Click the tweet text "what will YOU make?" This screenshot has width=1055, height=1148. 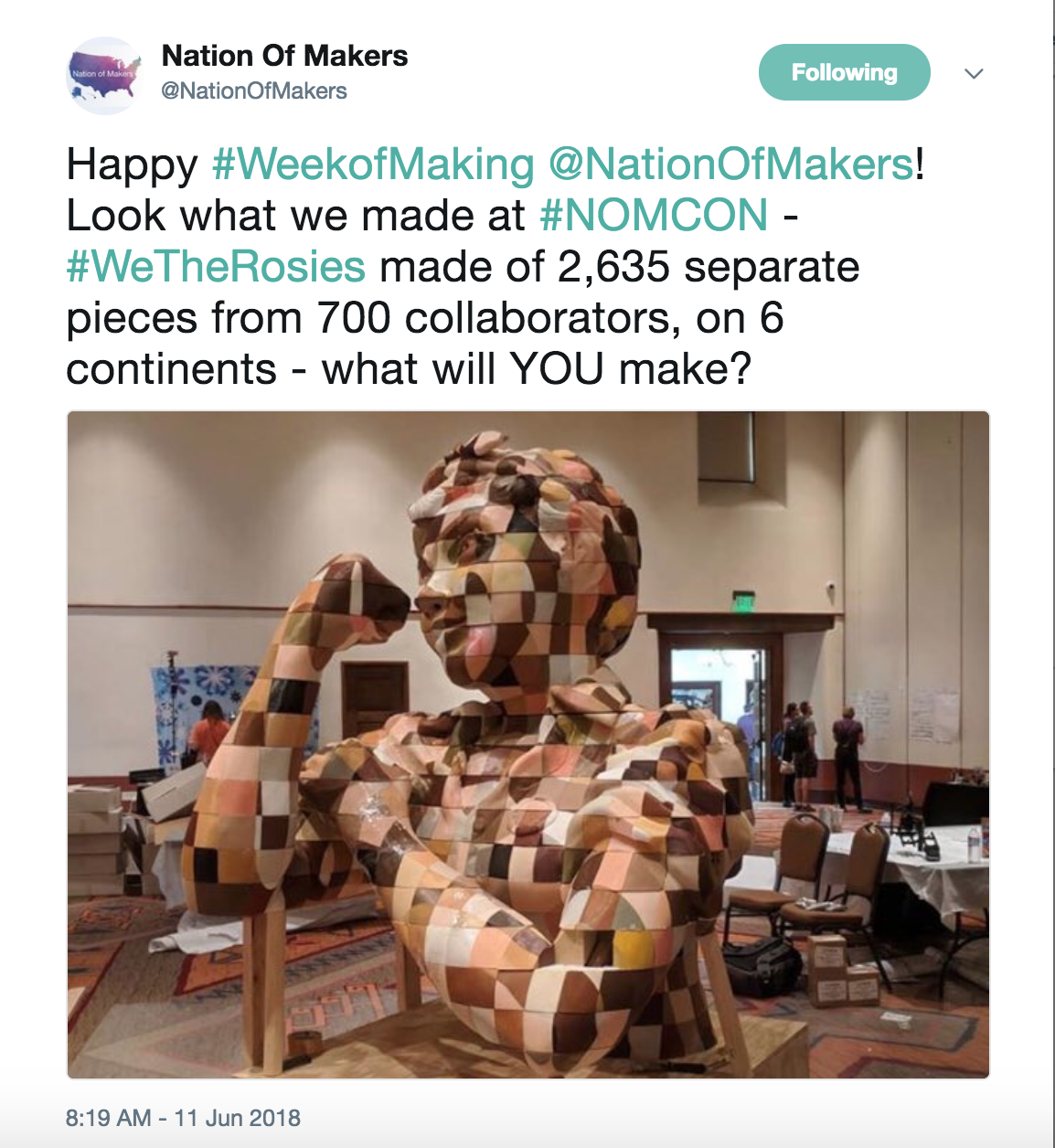[536, 369]
